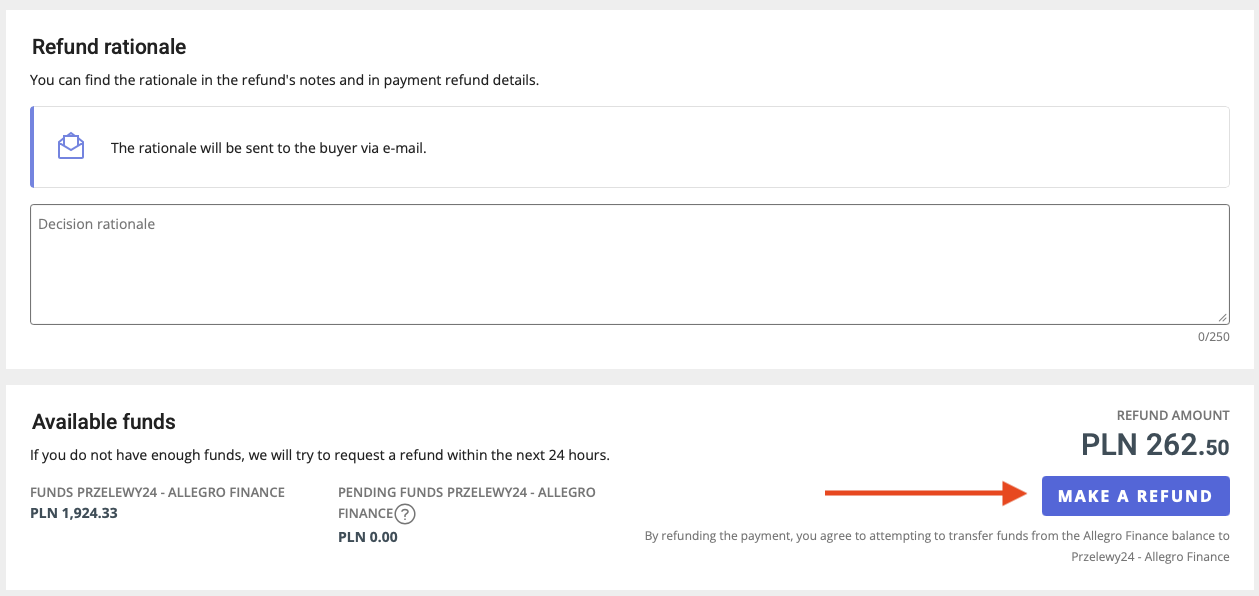Click the text area resize handle
Image resolution: width=1259 pixels, height=596 pixels.
click(x=1222, y=317)
